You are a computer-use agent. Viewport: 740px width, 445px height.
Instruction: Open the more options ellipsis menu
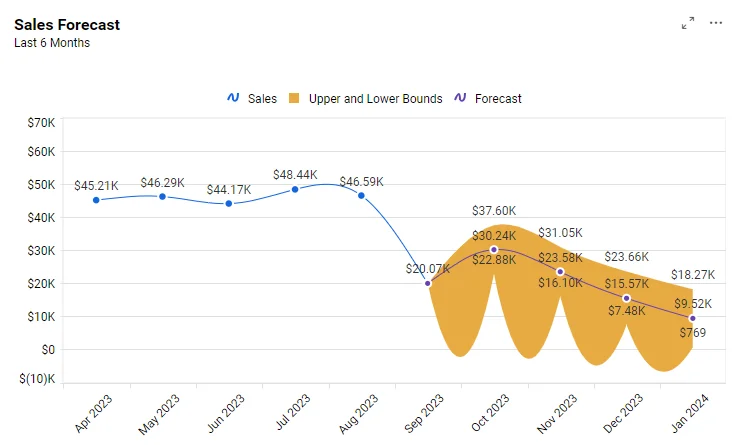pyautogui.click(x=715, y=23)
